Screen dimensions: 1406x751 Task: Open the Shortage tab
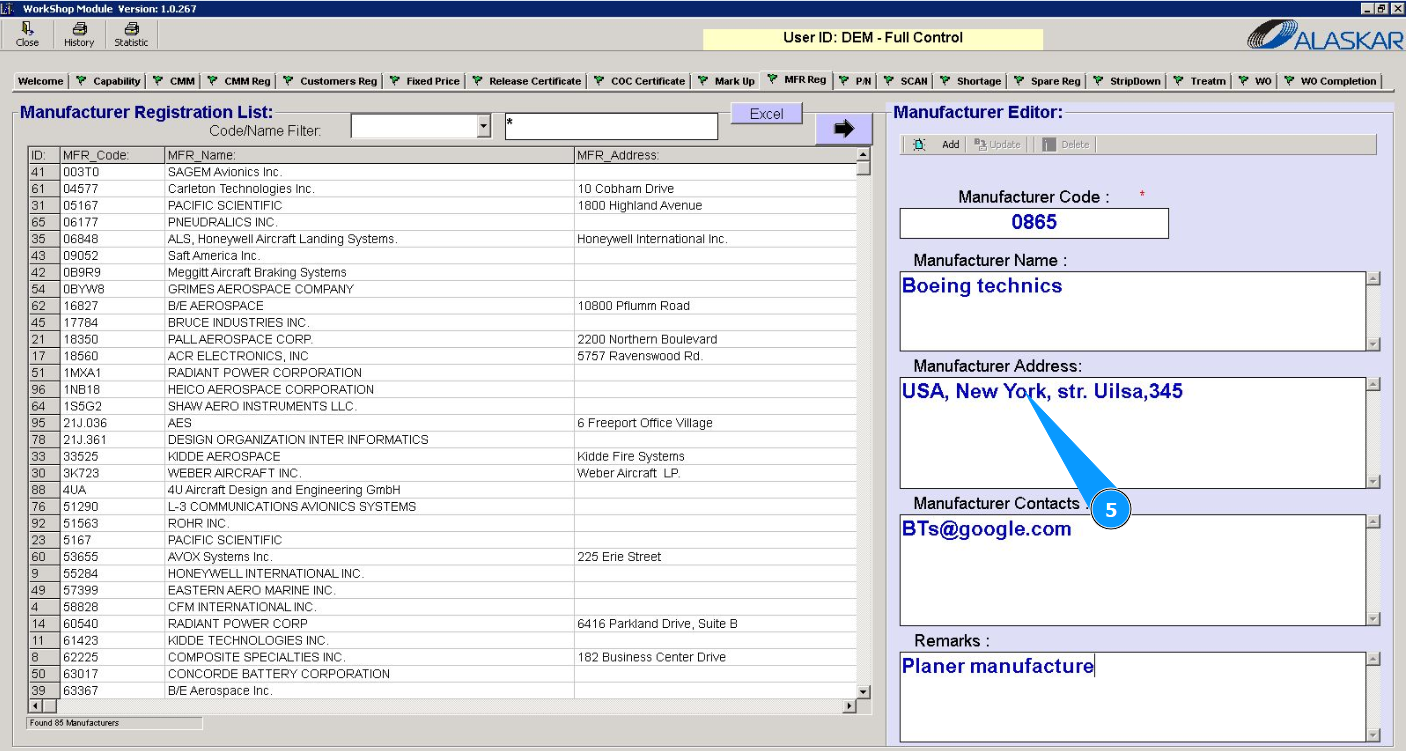[x=970, y=81]
